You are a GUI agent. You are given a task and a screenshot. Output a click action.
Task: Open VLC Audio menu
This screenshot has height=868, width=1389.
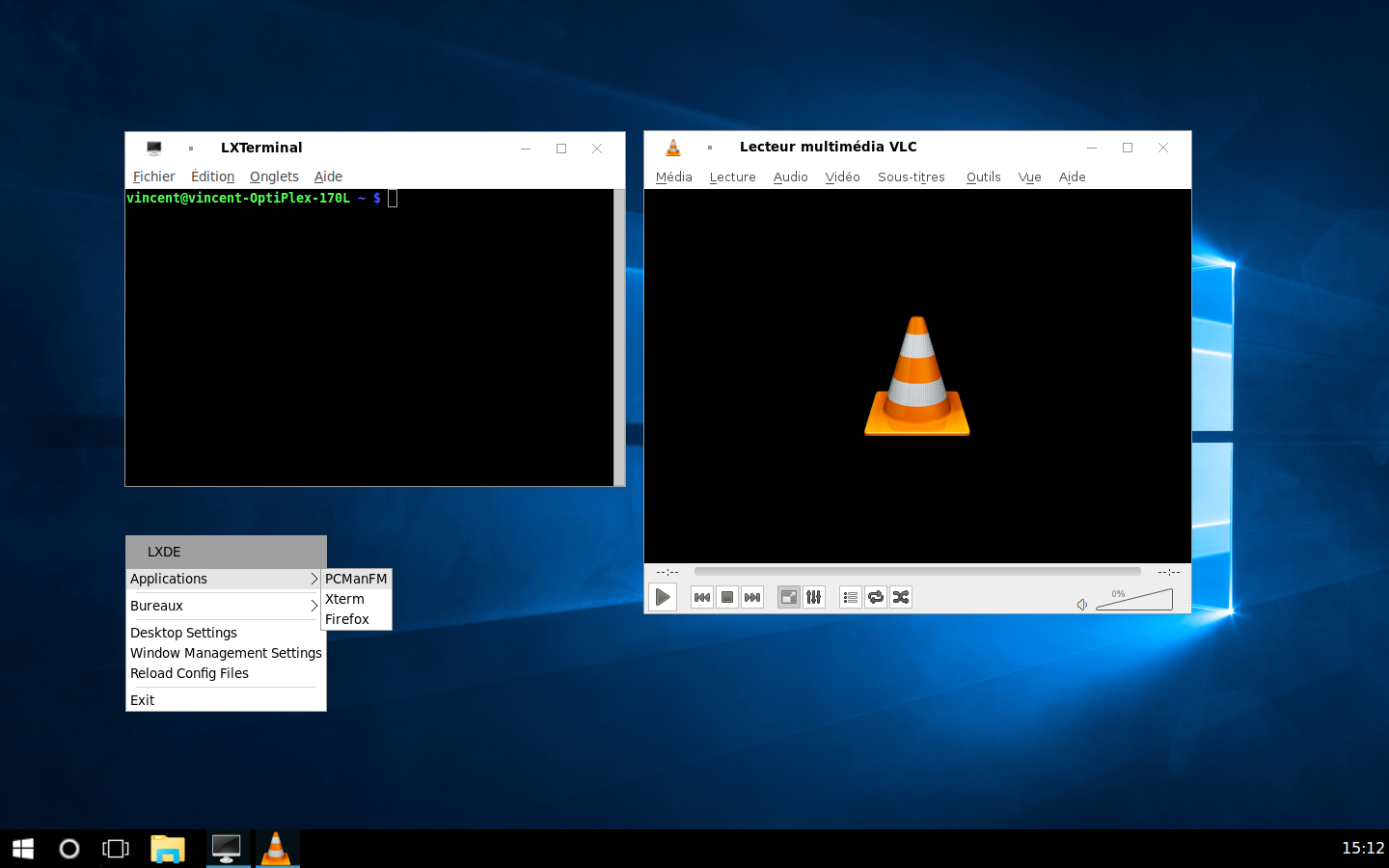pyautogui.click(x=791, y=176)
